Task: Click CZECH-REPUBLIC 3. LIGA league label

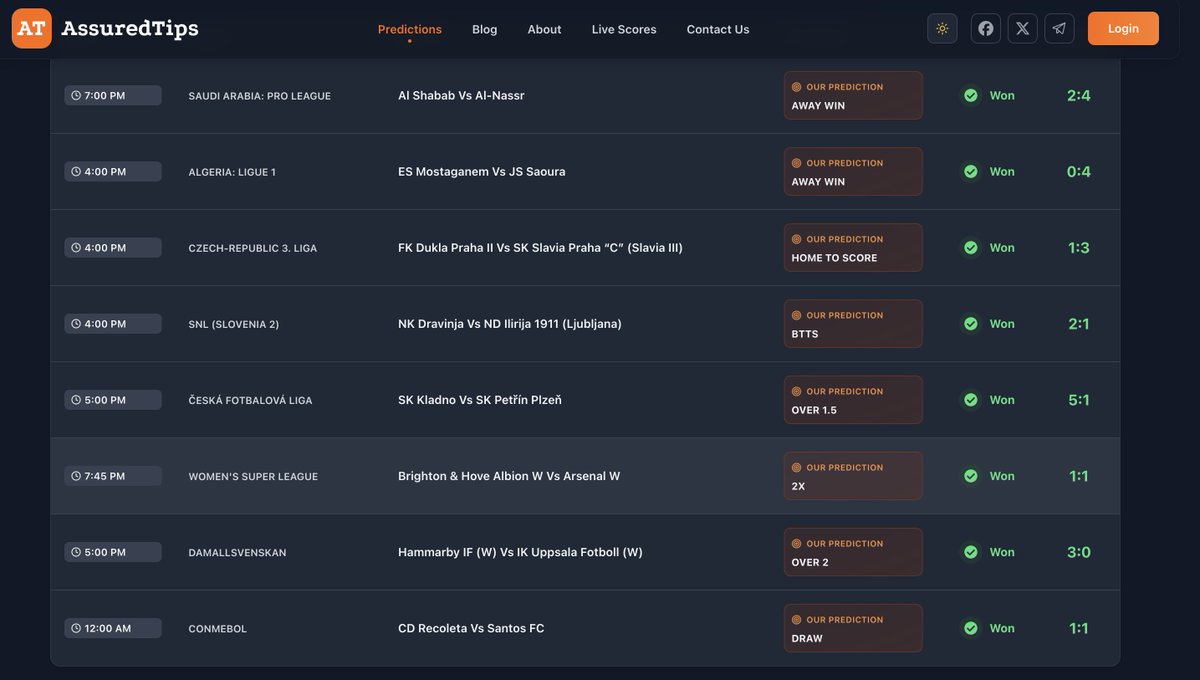Action: coord(253,248)
